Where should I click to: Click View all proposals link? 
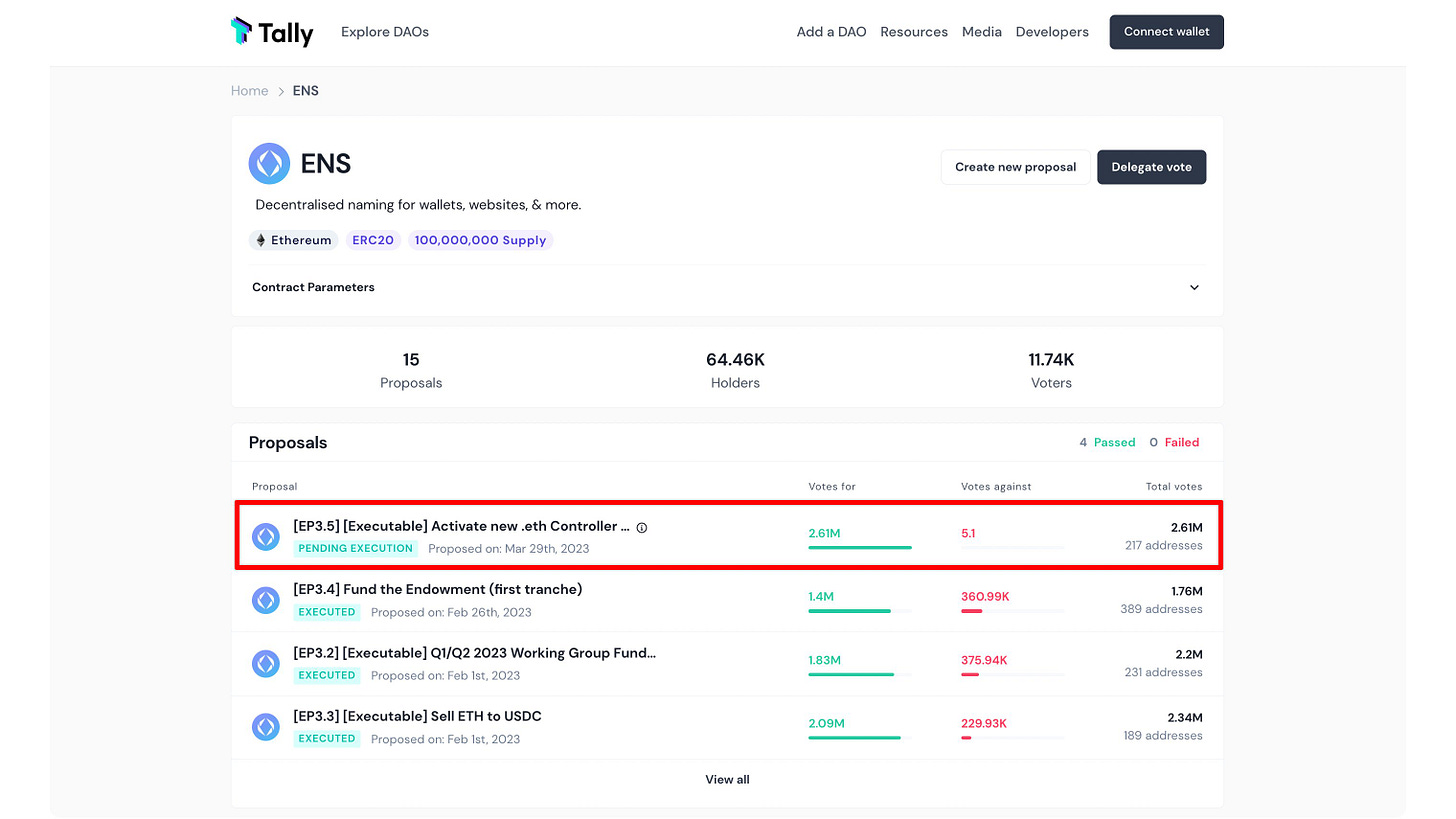727,779
